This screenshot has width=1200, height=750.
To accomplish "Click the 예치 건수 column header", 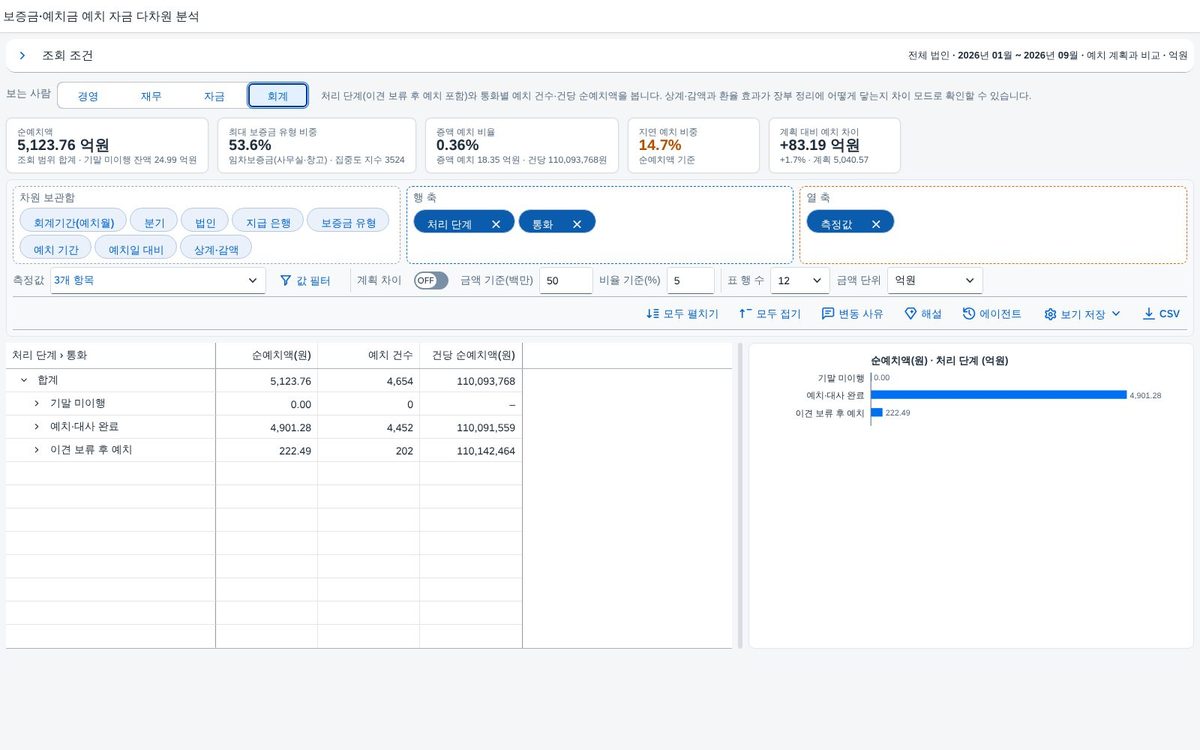I will point(369,355).
